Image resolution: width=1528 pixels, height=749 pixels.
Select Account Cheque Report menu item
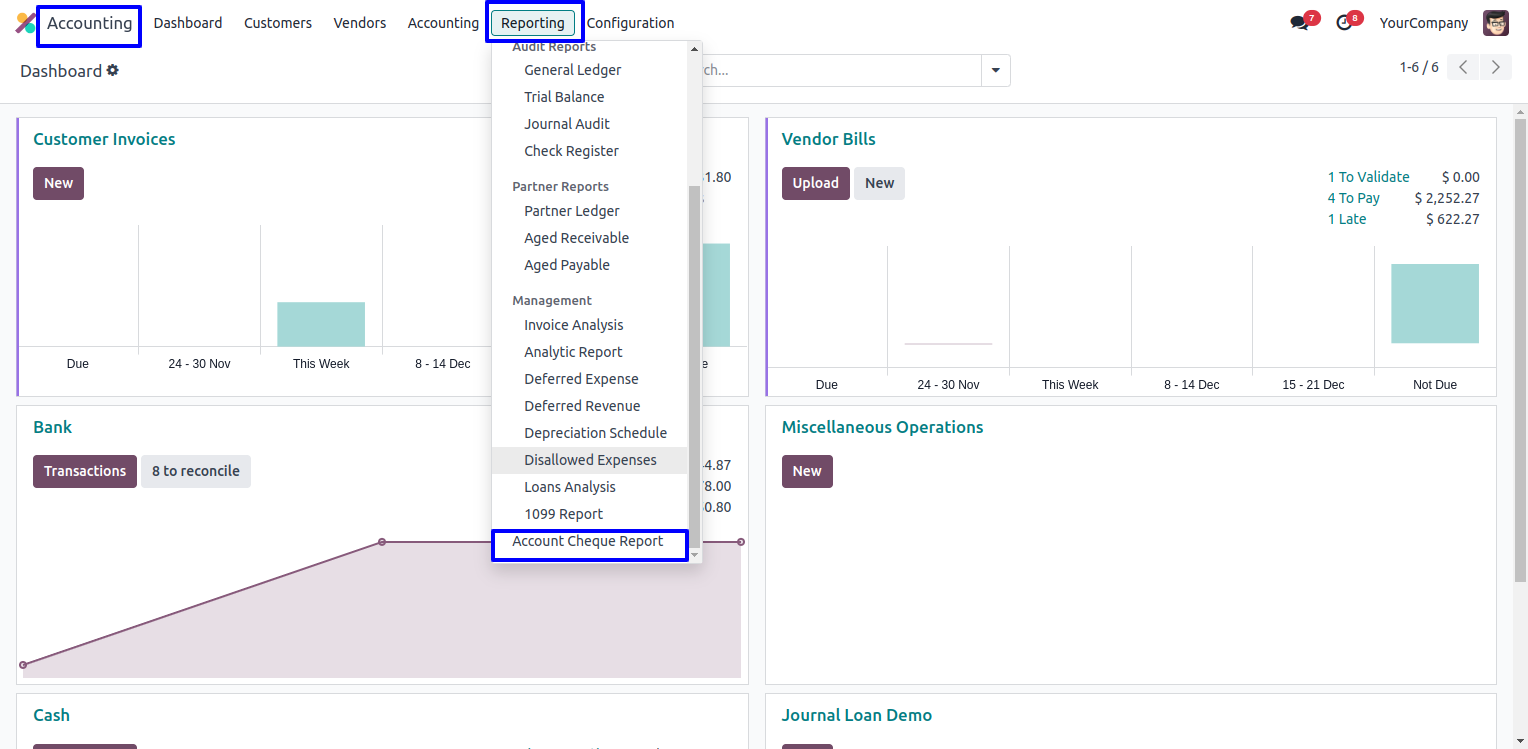point(588,541)
